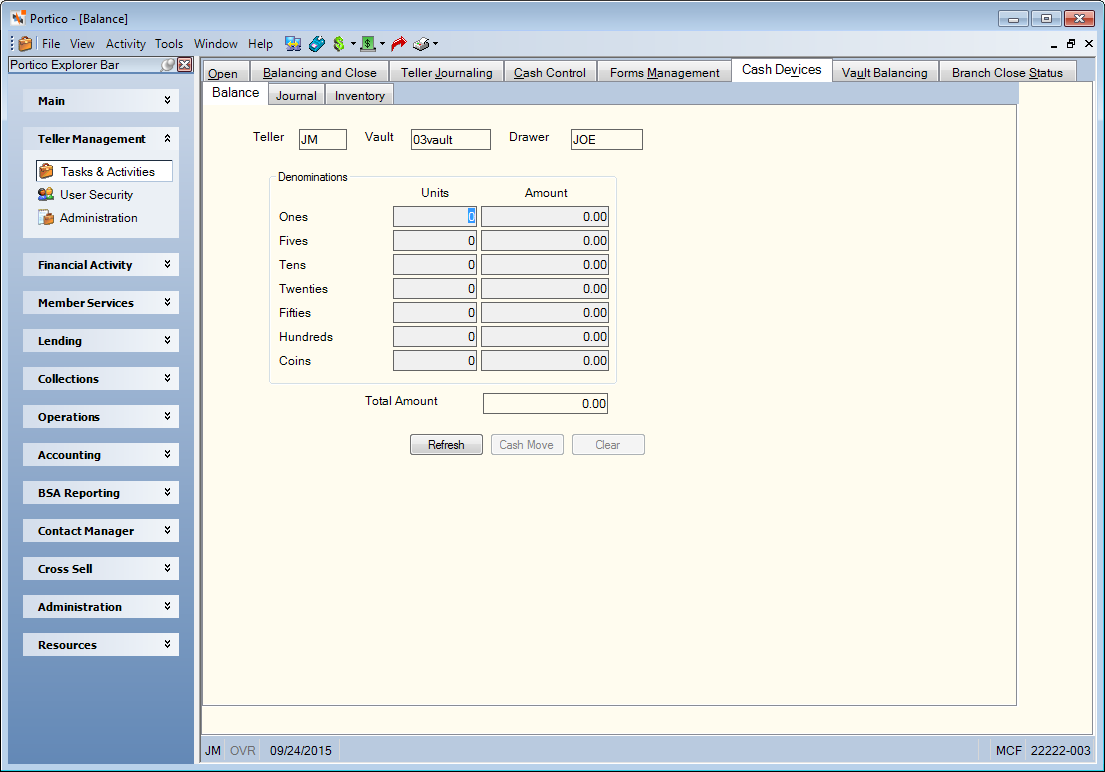Screen dimensions: 1105x772
Task: Click the Cash Move button
Action: point(526,445)
